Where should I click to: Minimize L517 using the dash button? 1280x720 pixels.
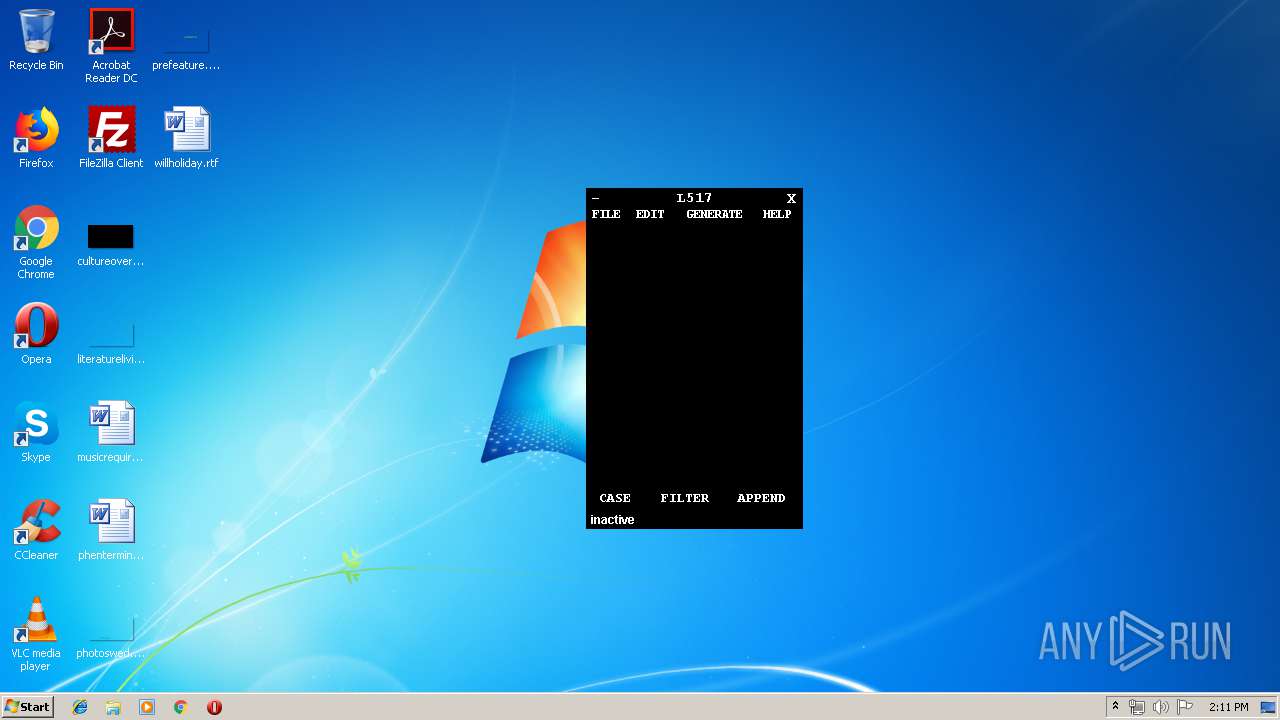click(x=596, y=198)
